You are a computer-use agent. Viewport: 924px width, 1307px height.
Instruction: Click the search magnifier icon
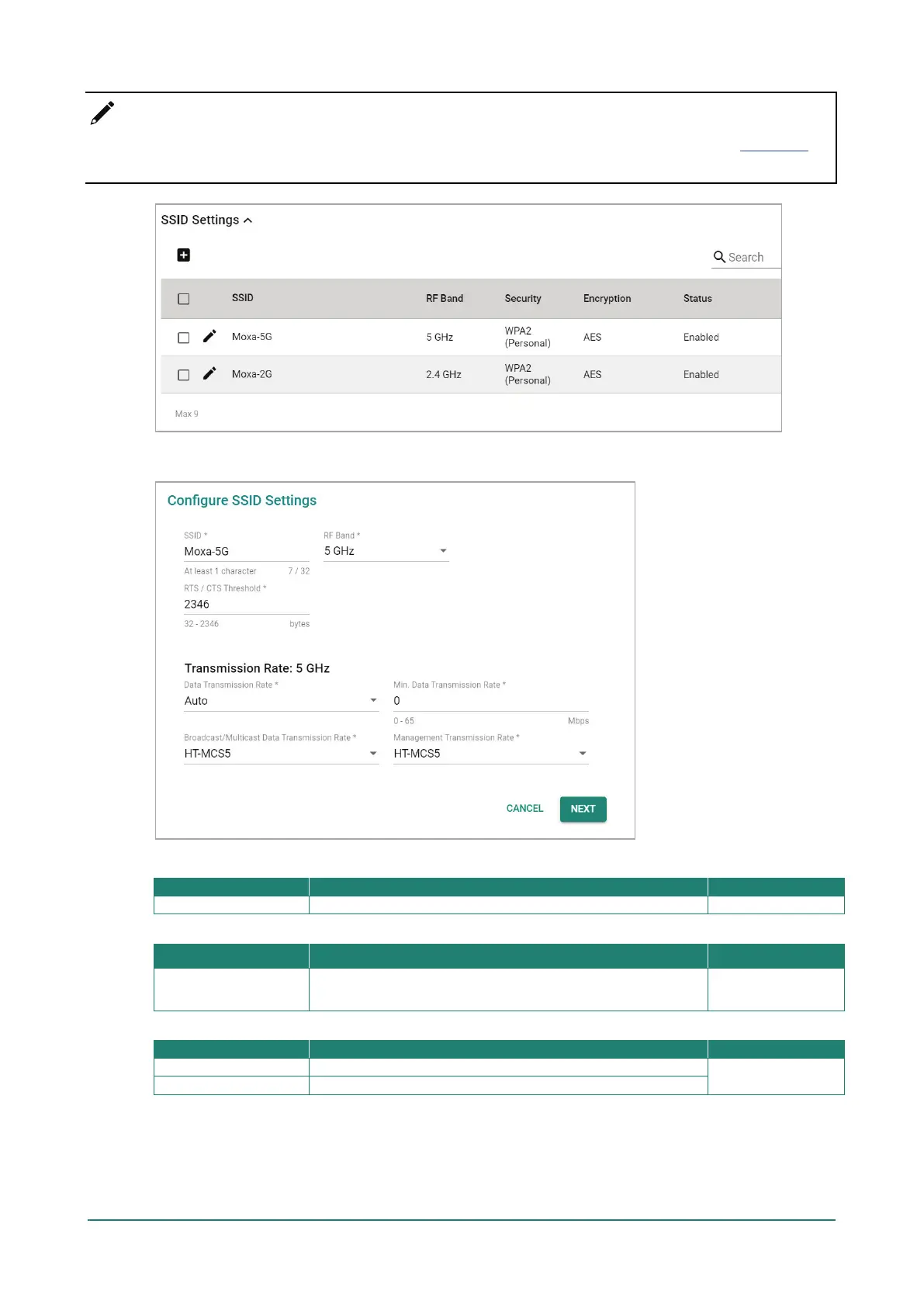pyautogui.click(x=719, y=257)
